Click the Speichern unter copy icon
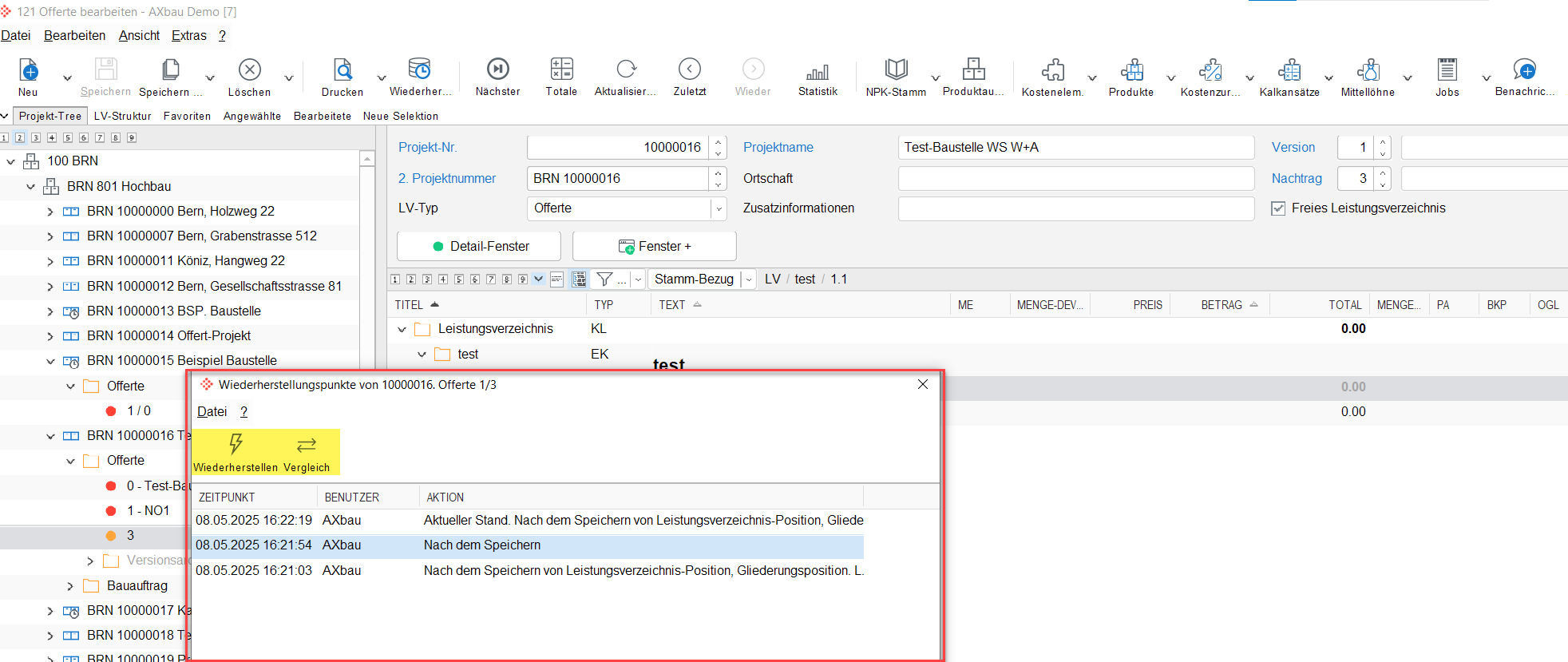 tap(170, 70)
